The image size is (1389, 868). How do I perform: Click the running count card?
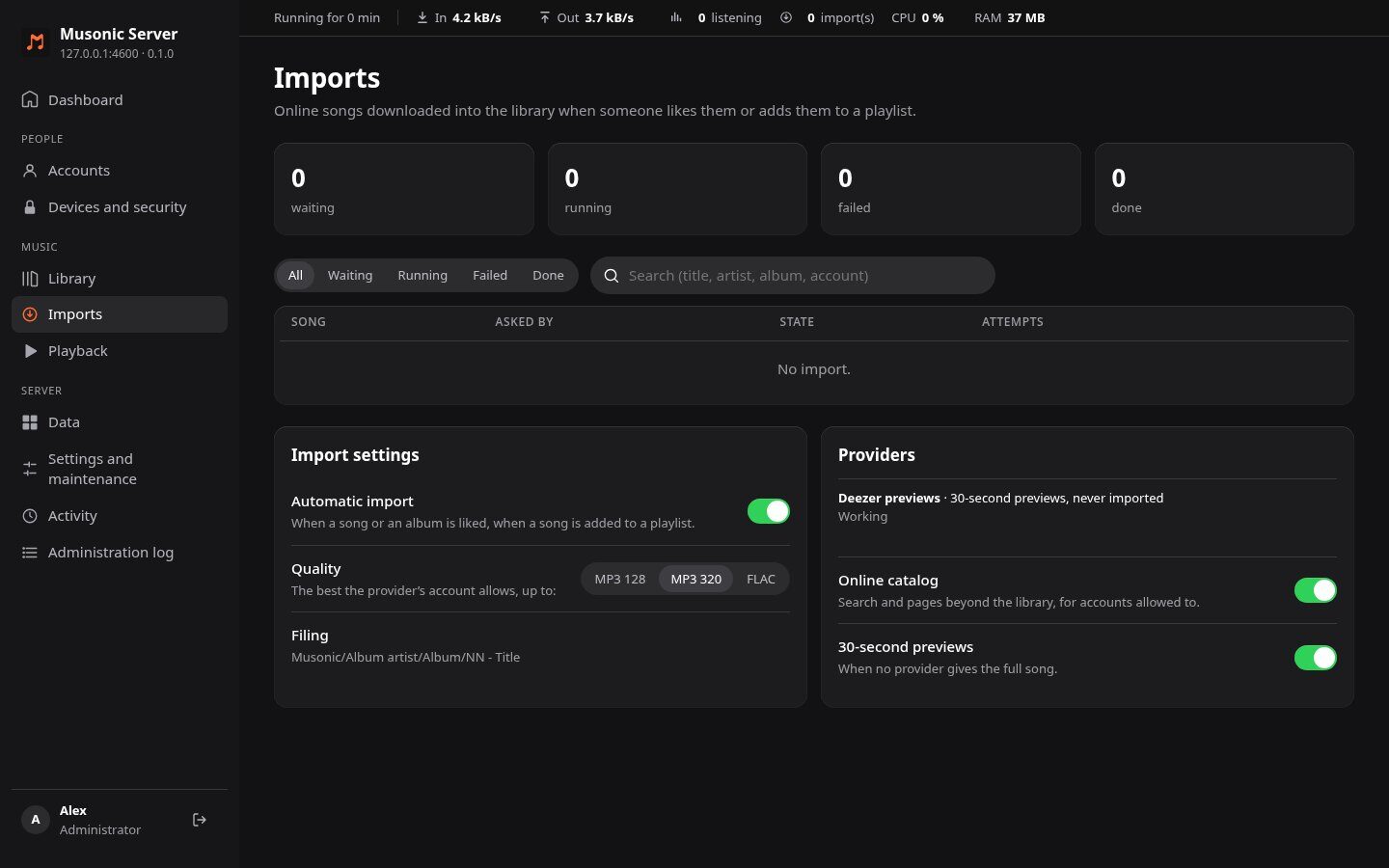(x=677, y=189)
